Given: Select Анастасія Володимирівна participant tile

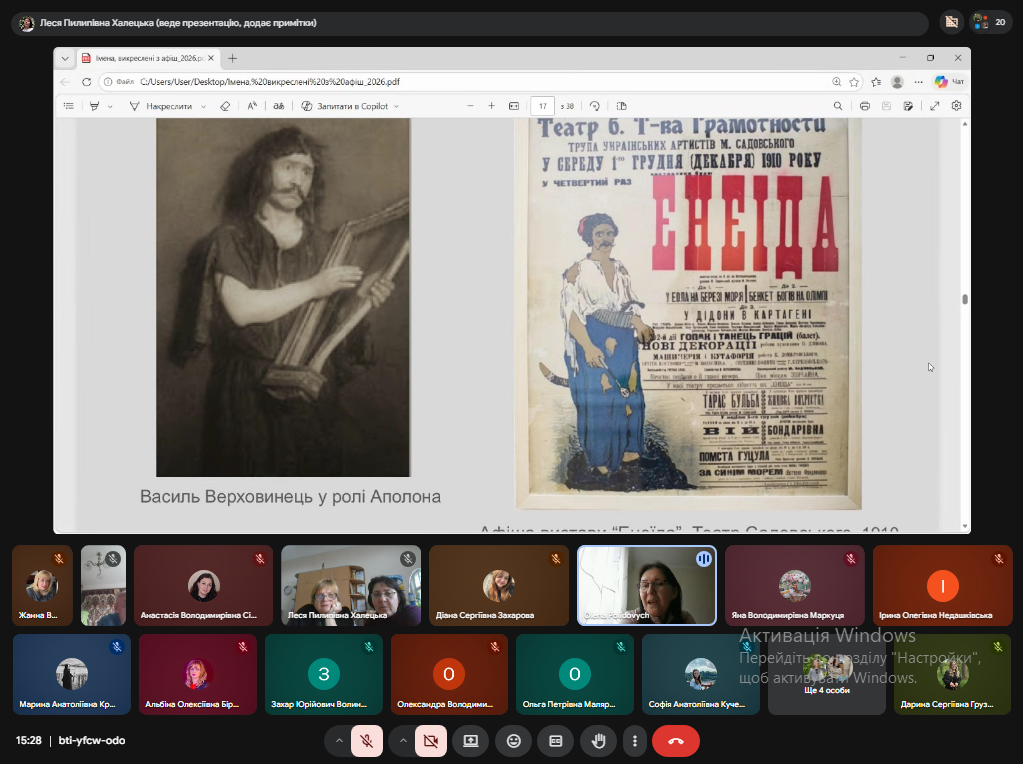Looking at the screenshot, I should point(204,585).
